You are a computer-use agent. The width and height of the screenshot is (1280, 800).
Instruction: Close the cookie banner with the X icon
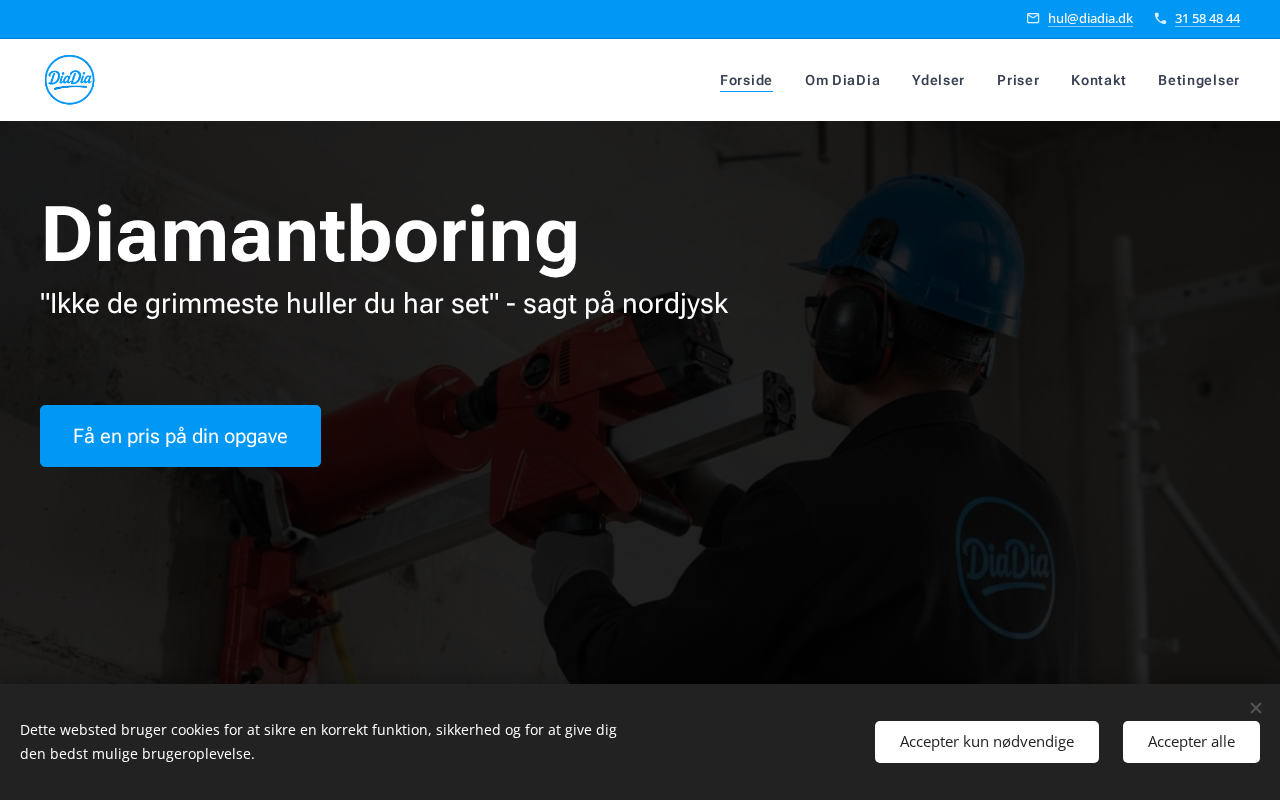[x=1256, y=708]
